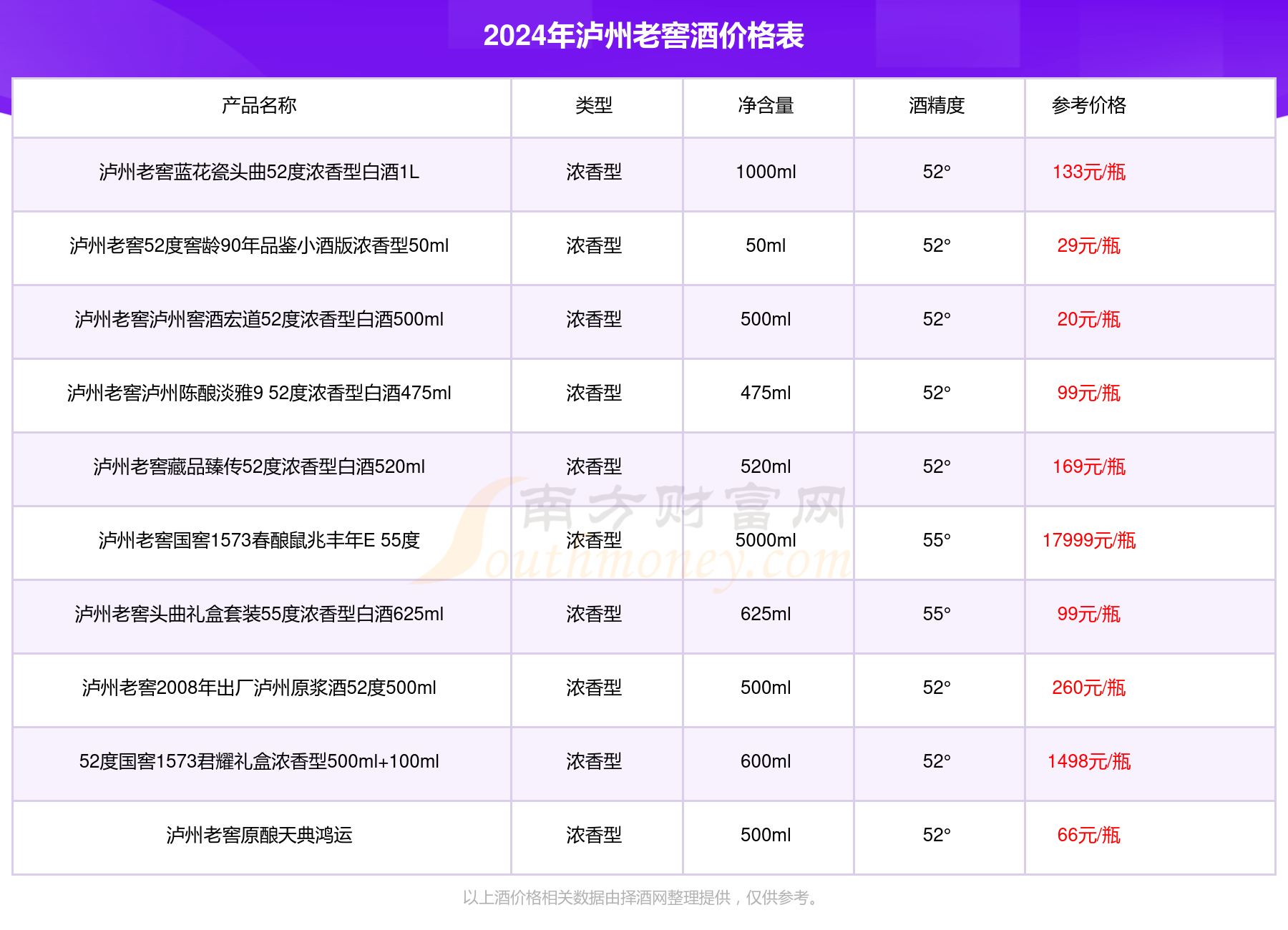Click product 泸州老窖原酿天典鸿运
1288x930 pixels.
click(259, 836)
